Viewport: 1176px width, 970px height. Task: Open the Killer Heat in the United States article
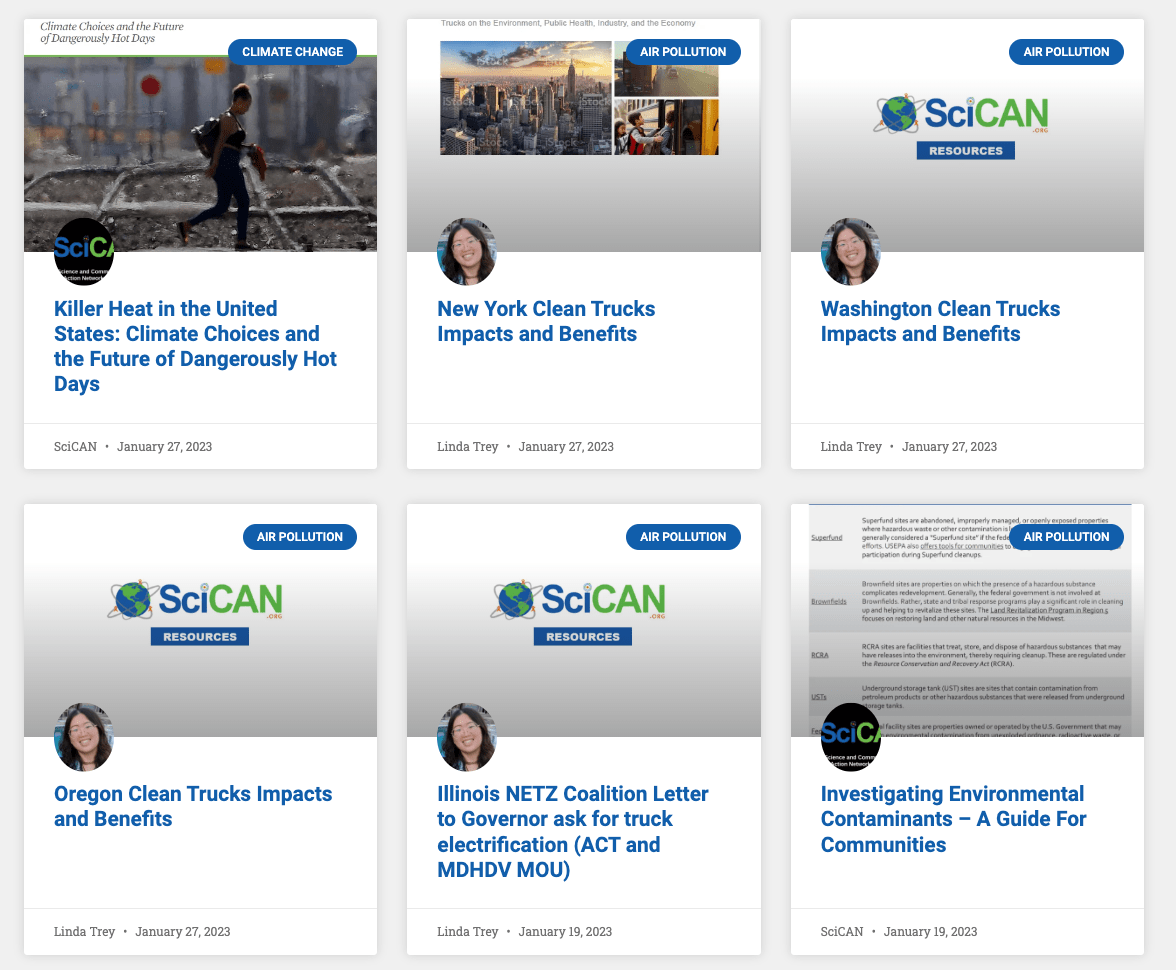point(195,346)
